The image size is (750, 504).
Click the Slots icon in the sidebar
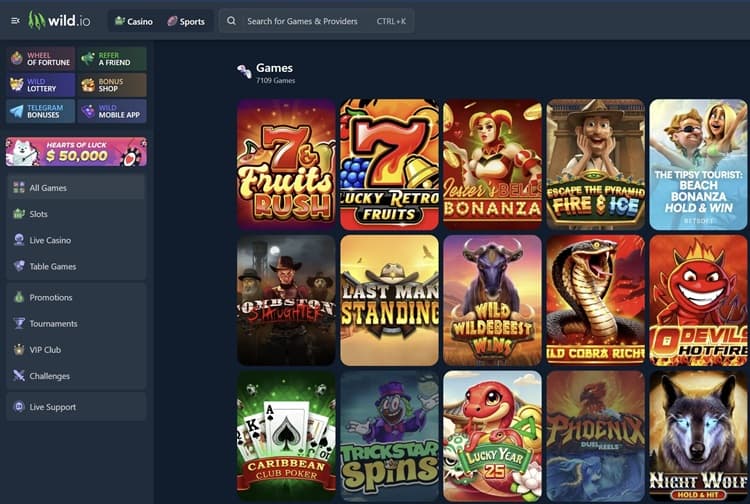[19, 213]
